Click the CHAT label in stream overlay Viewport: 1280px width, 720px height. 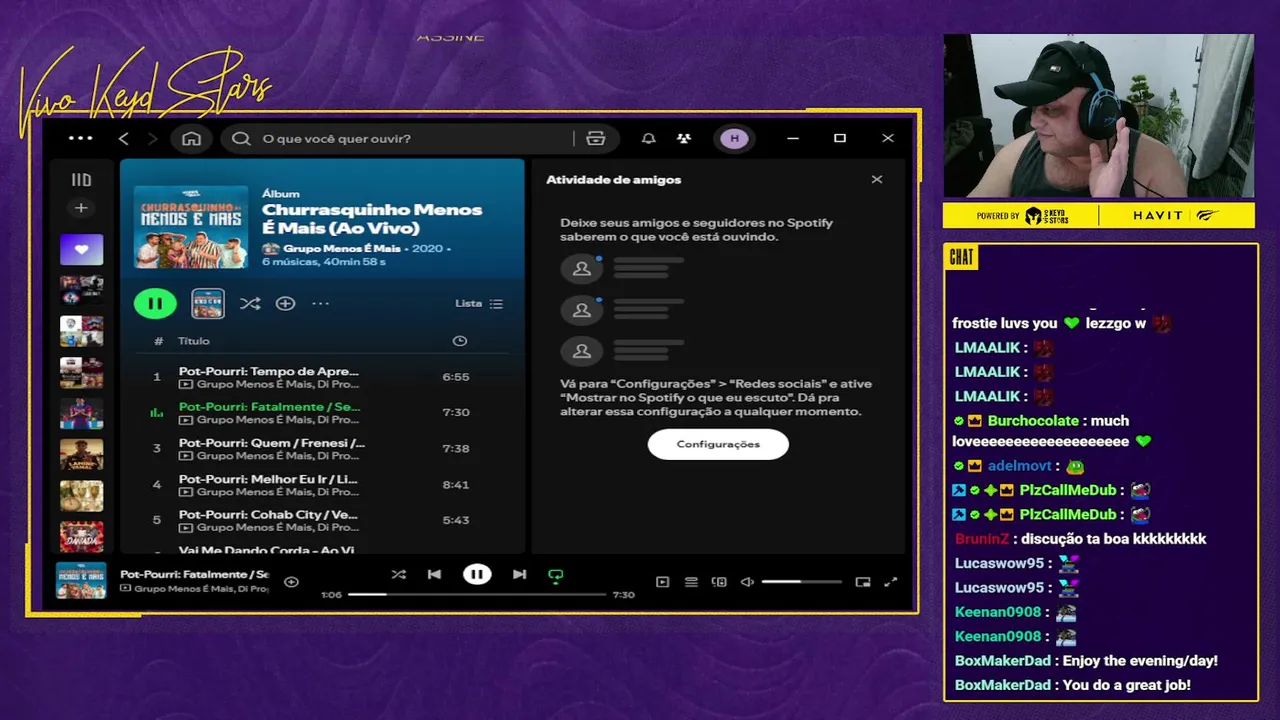(961, 258)
